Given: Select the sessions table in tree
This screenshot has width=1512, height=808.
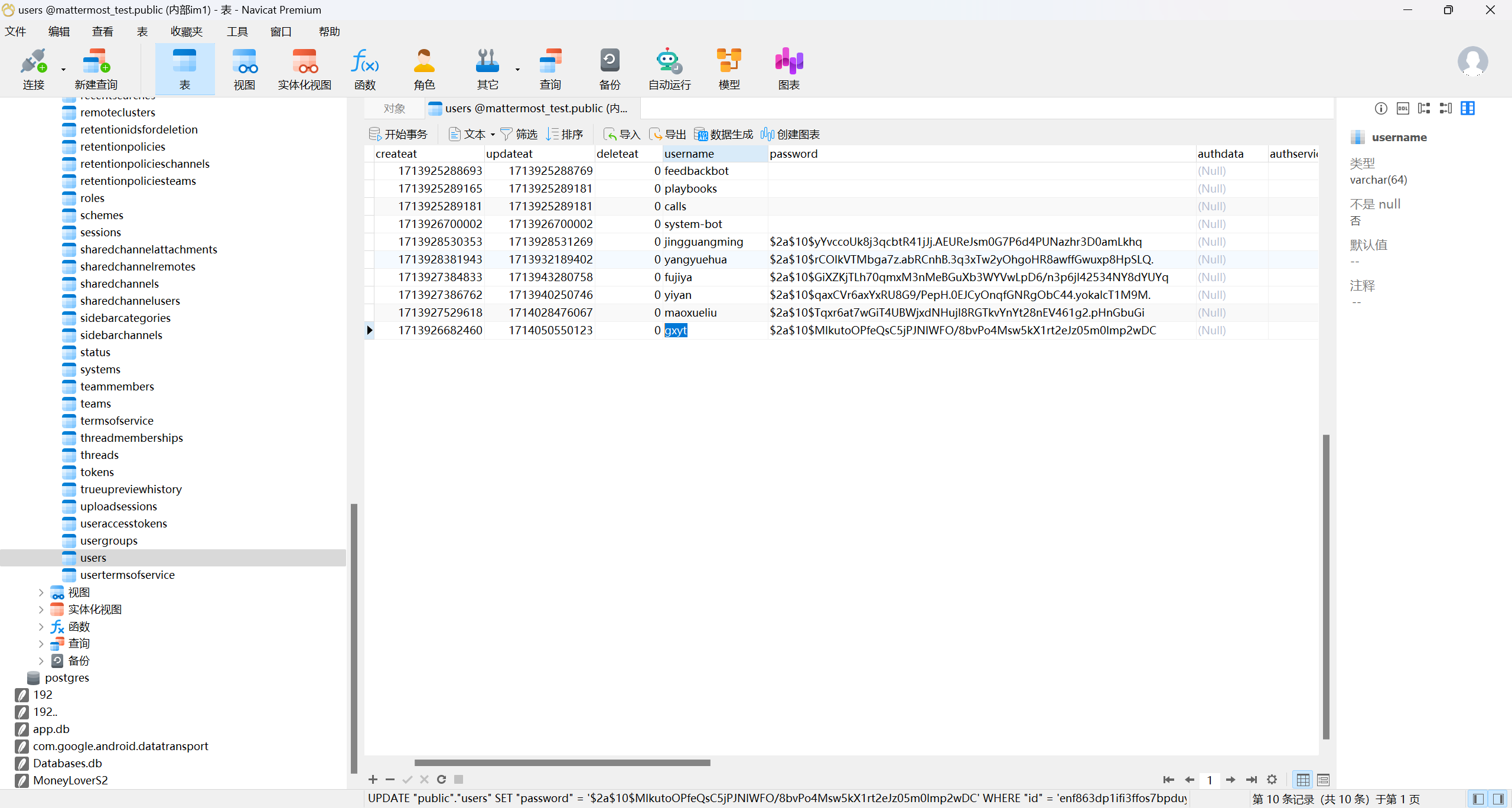Looking at the screenshot, I should (x=100, y=232).
